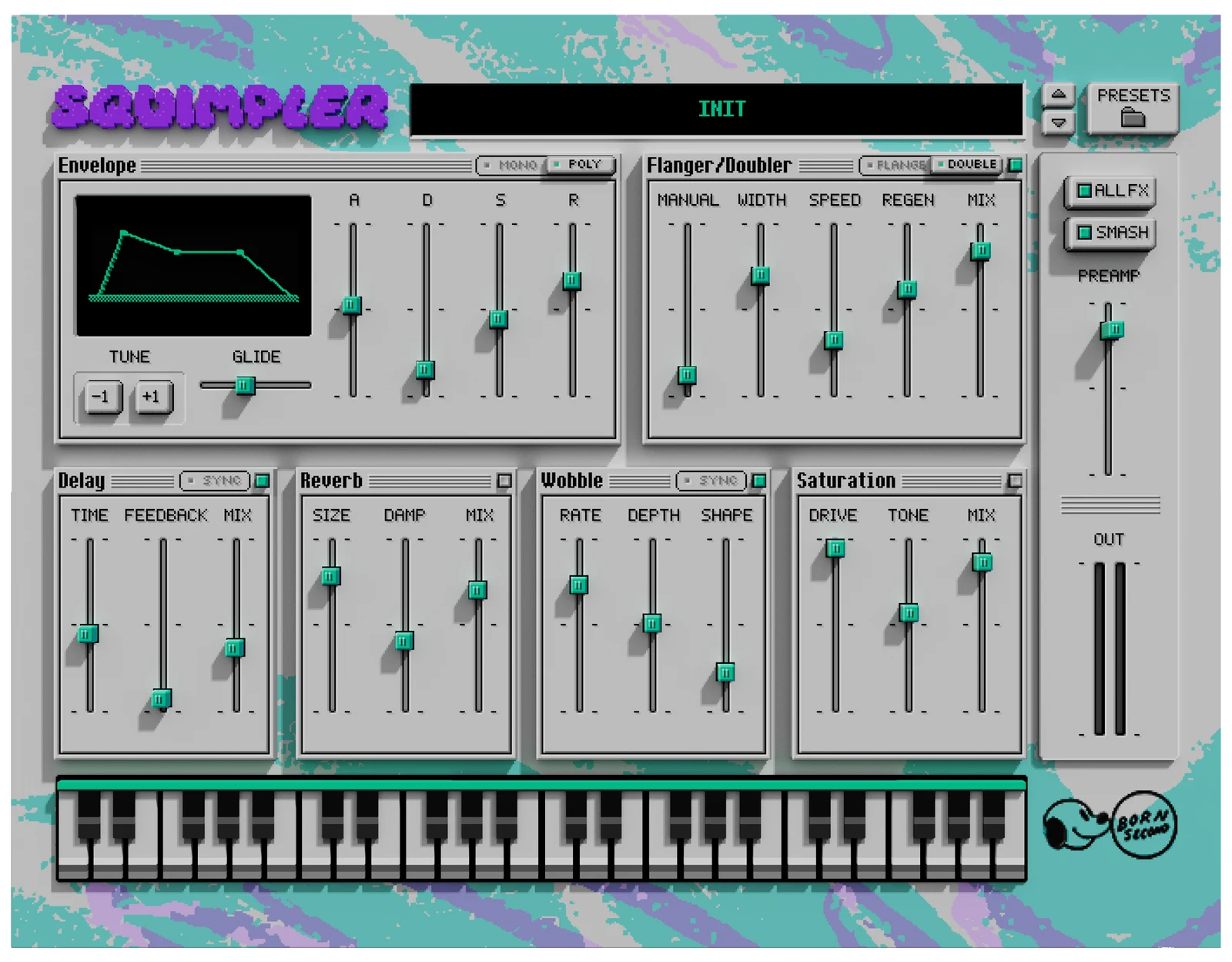Raise tune with the +1 button
1232x962 pixels.
152,397
